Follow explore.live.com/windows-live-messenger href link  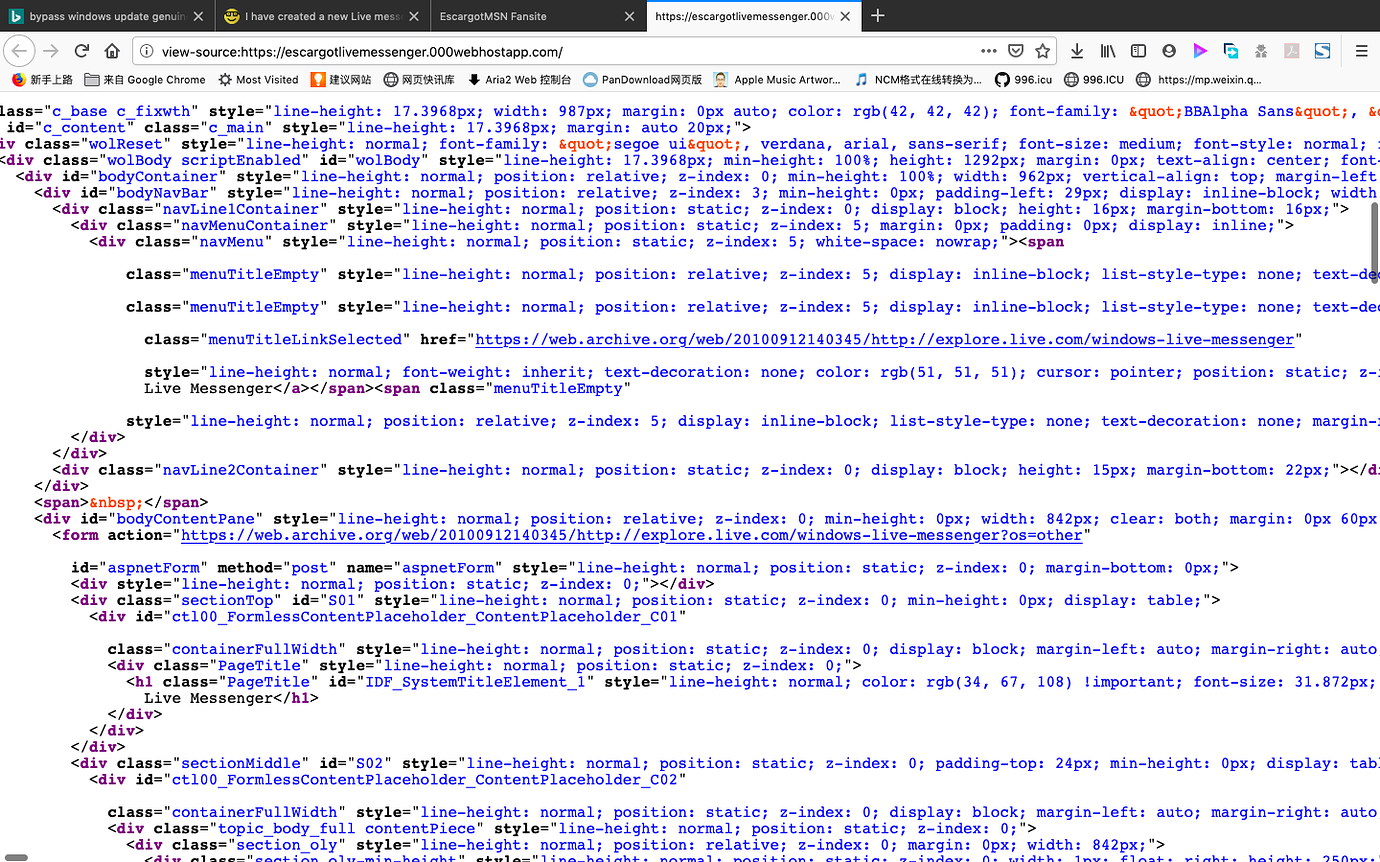pyautogui.click(x=885, y=339)
